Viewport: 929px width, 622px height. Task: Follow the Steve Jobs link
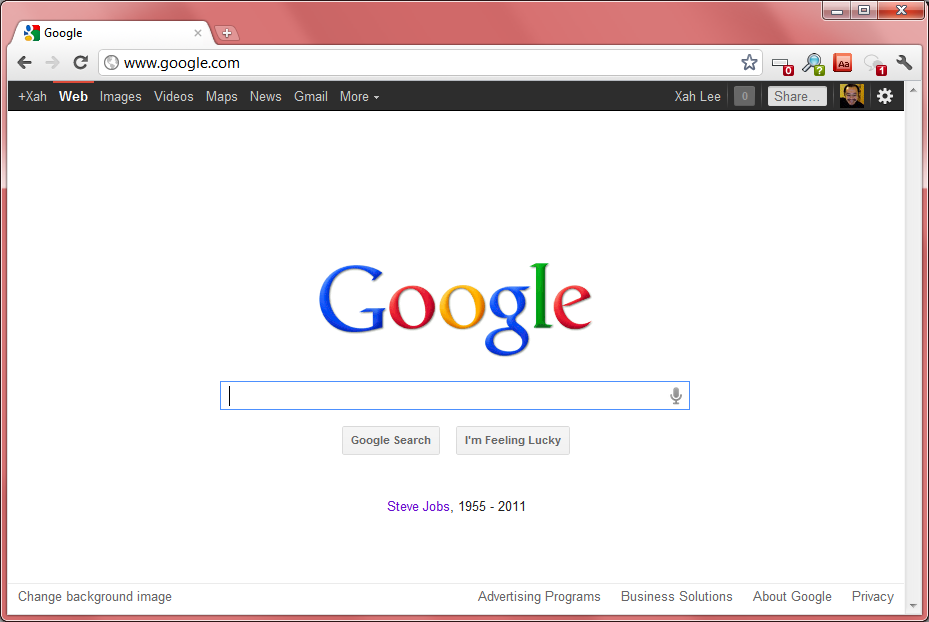pos(418,506)
